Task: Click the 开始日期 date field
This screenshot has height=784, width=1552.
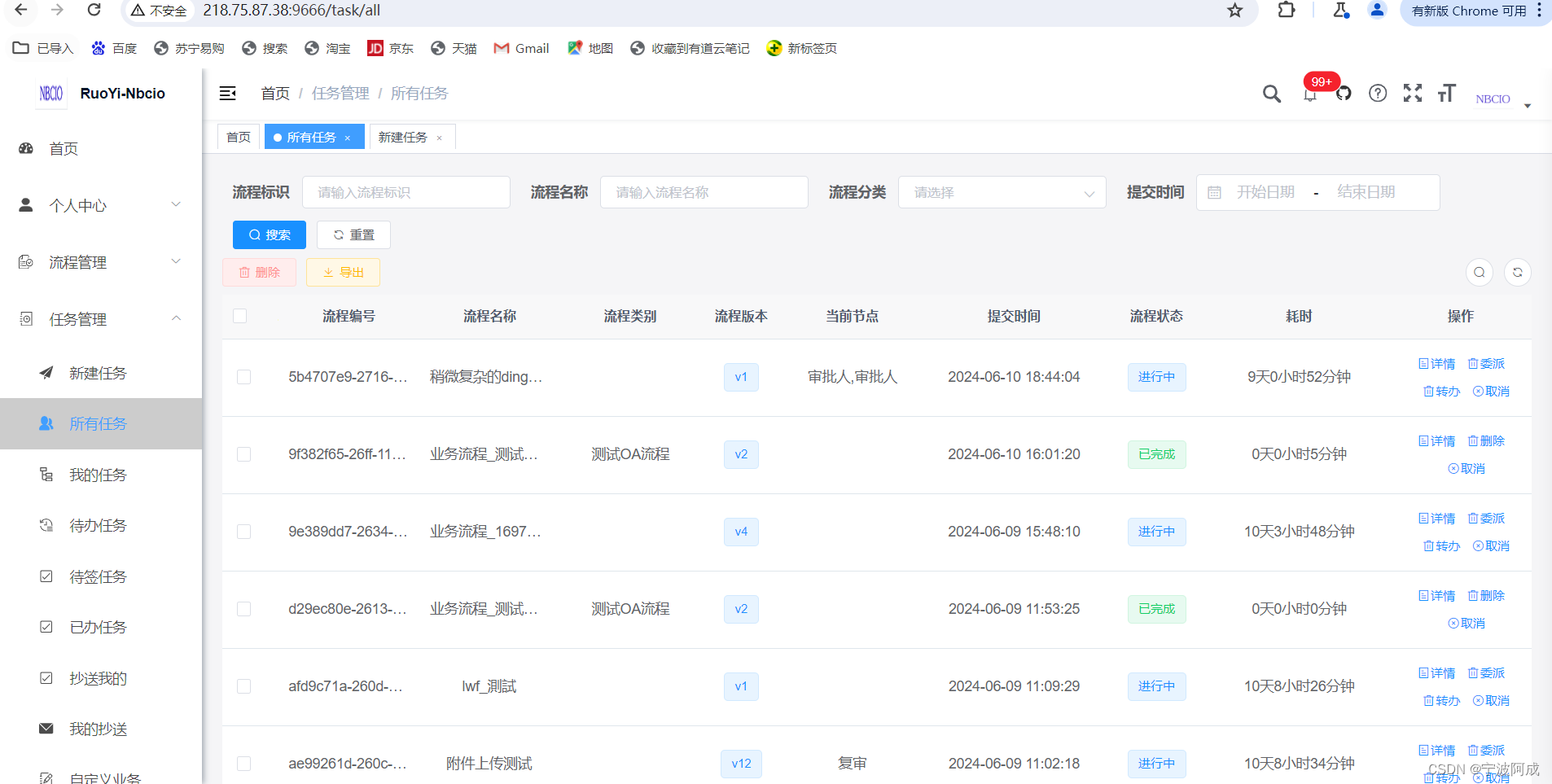Action: click(1265, 192)
